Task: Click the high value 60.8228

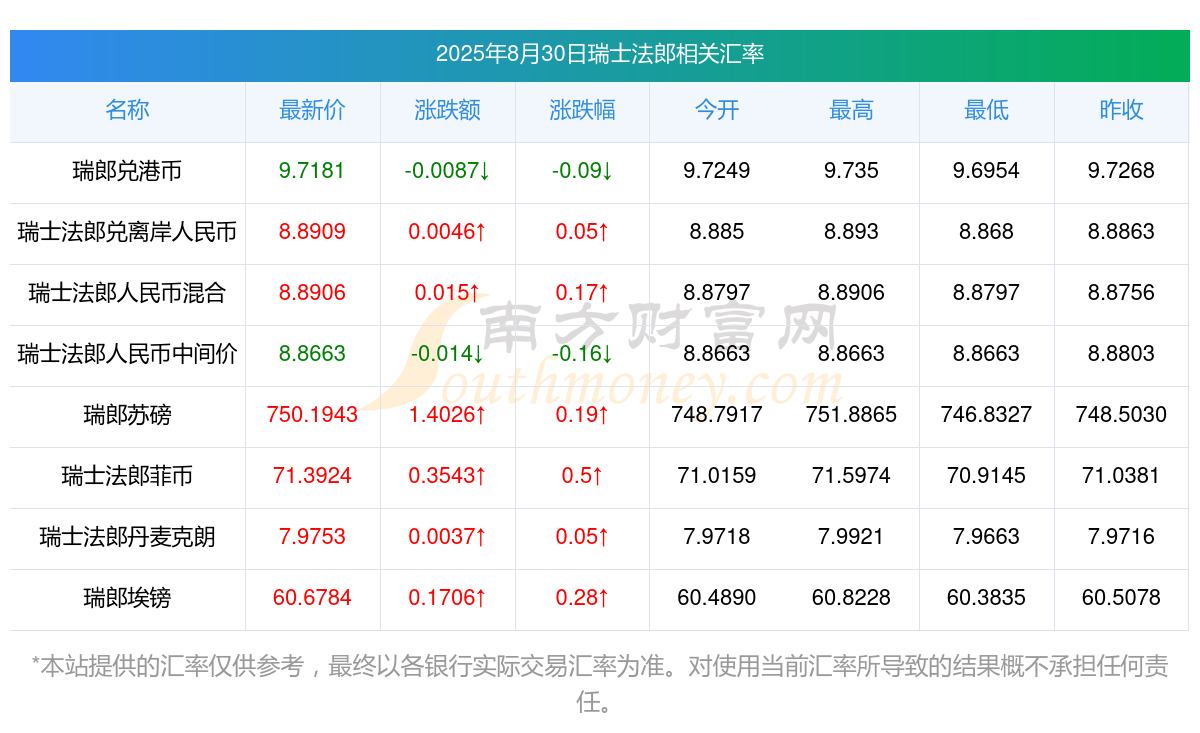Action: click(x=851, y=598)
